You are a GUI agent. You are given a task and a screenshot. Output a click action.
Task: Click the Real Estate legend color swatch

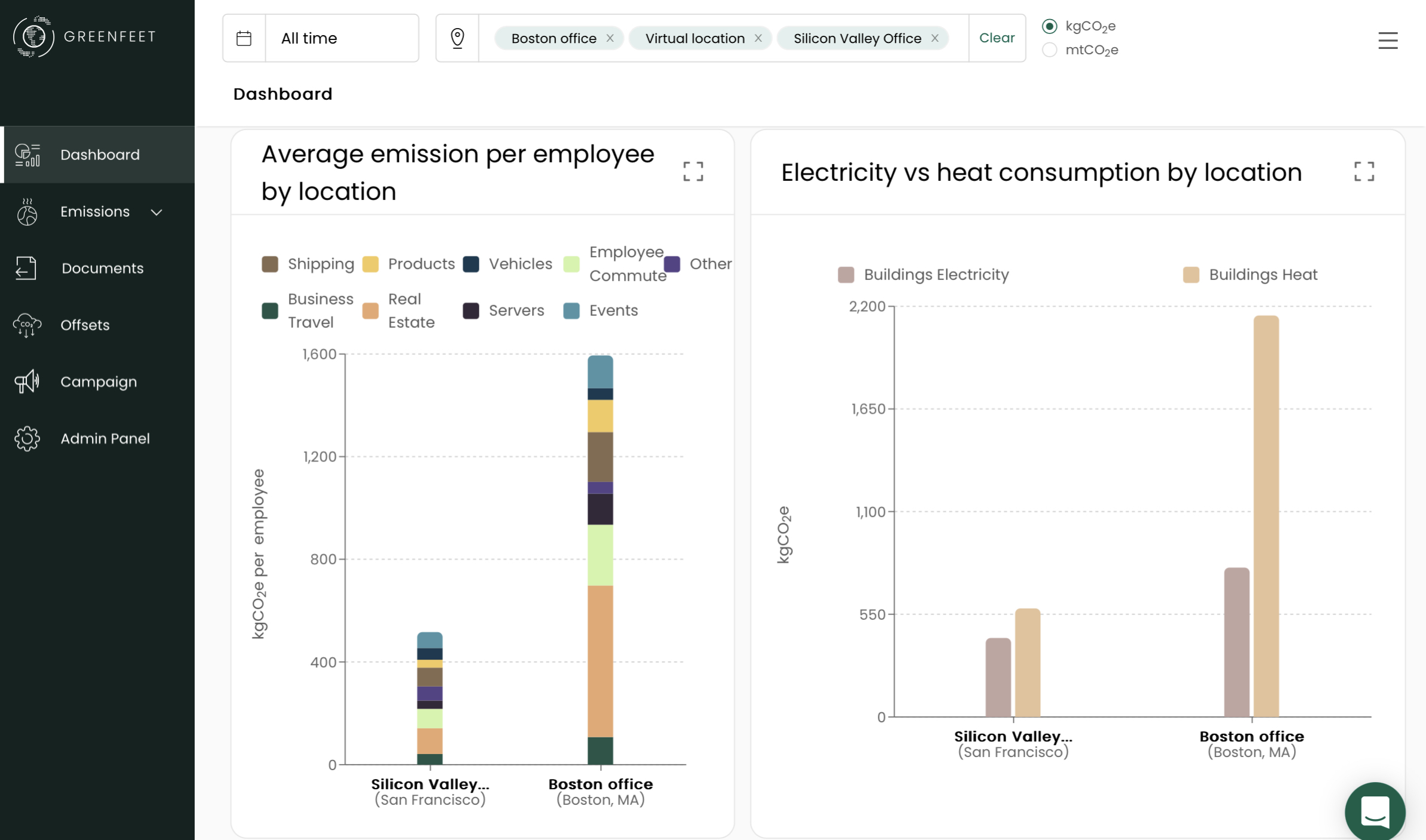(x=370, y=310)
